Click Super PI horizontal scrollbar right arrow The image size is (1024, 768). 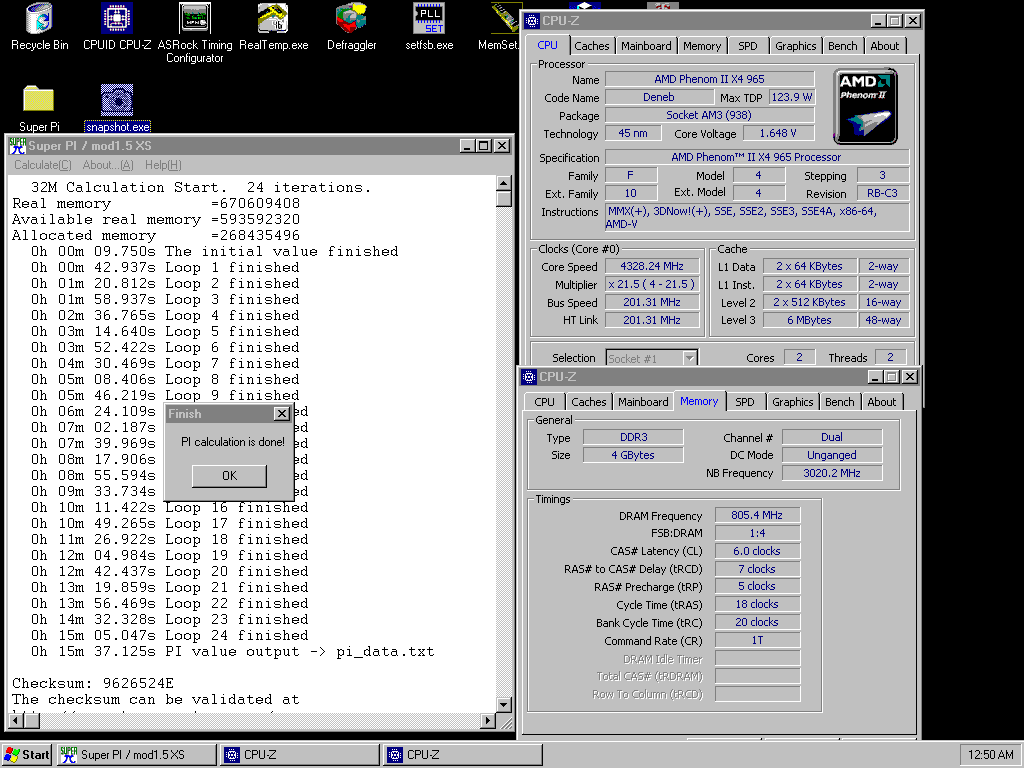click(487, 721)
